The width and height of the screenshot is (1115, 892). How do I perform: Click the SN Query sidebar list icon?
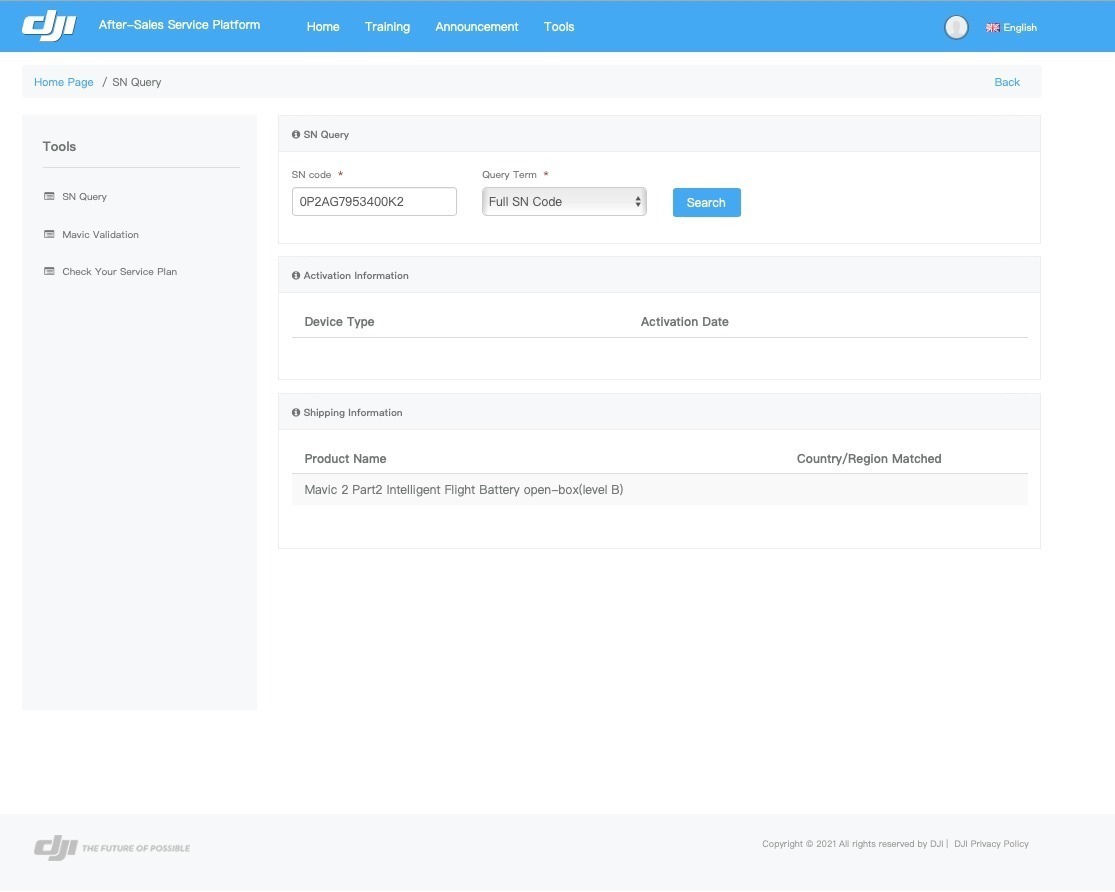(x=49, y=196)
